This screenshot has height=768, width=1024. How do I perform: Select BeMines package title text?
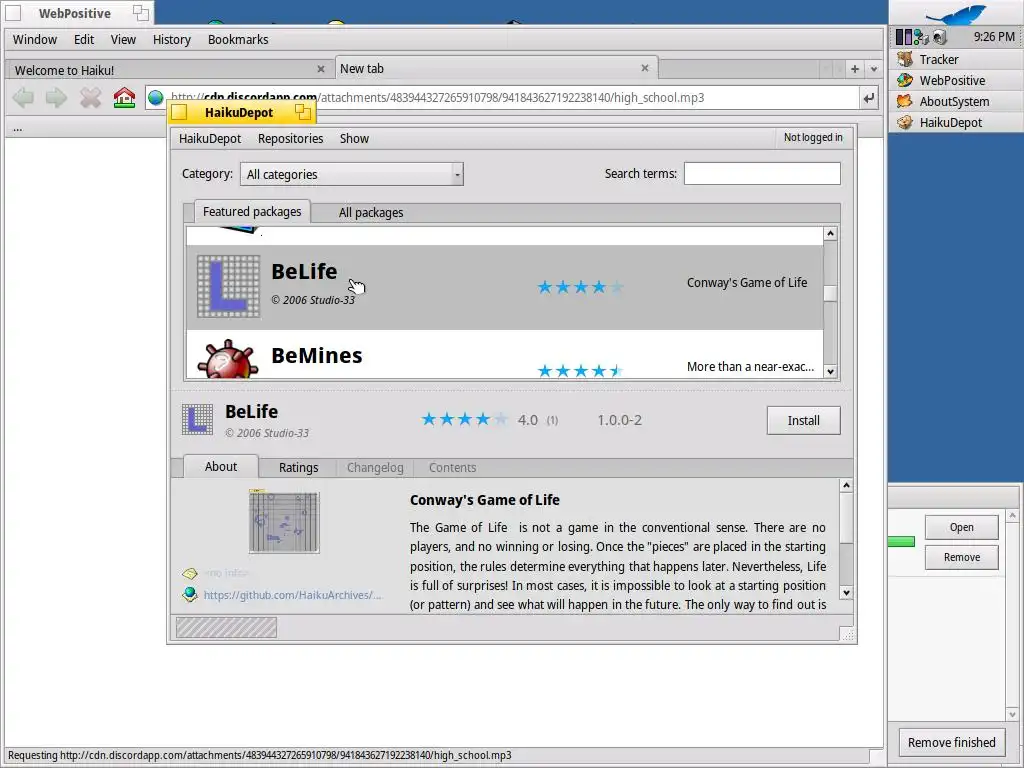pyautogui.click(x=317, y=355)
